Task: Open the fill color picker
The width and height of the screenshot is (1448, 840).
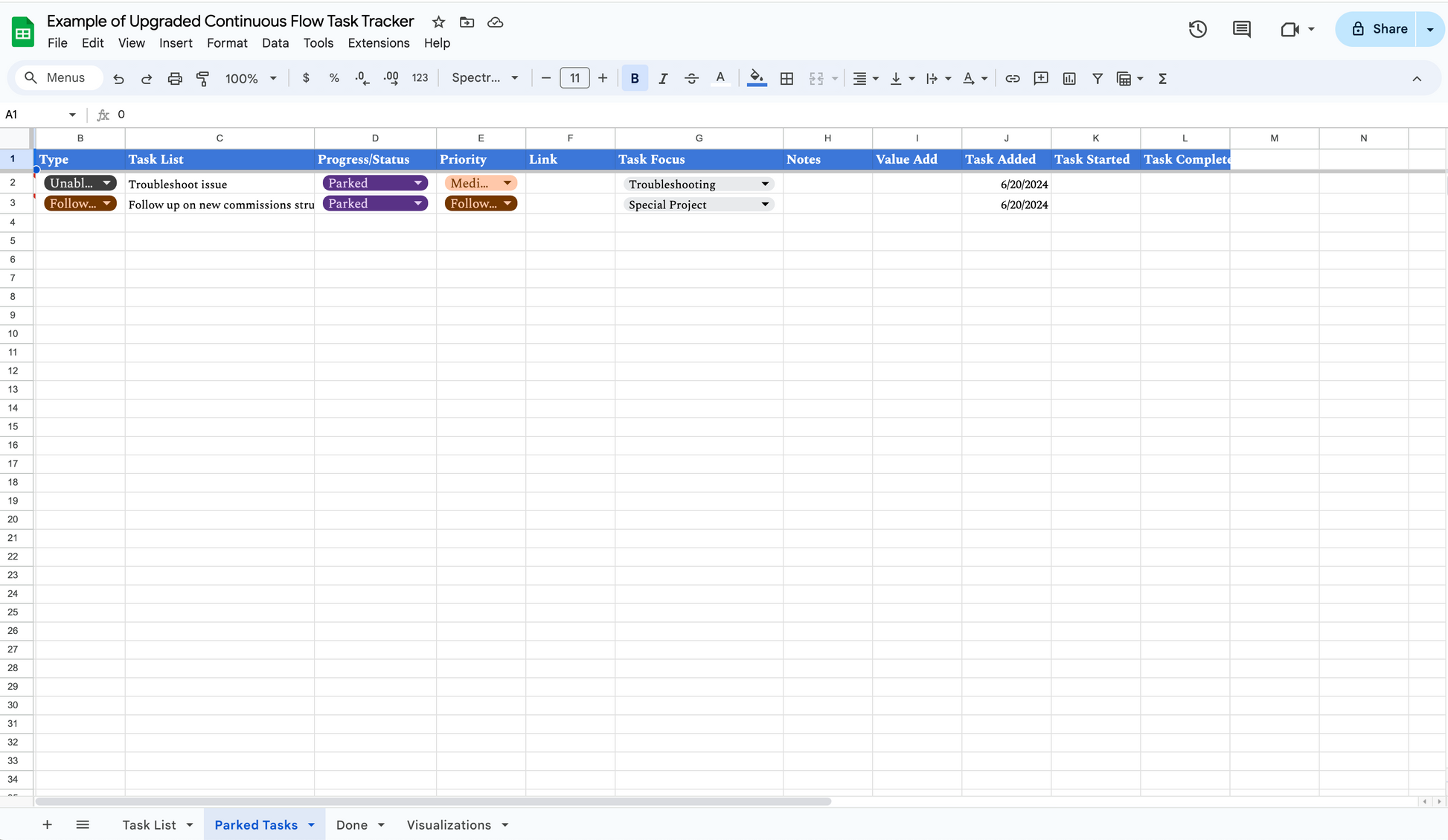Action: pos(757,78)
